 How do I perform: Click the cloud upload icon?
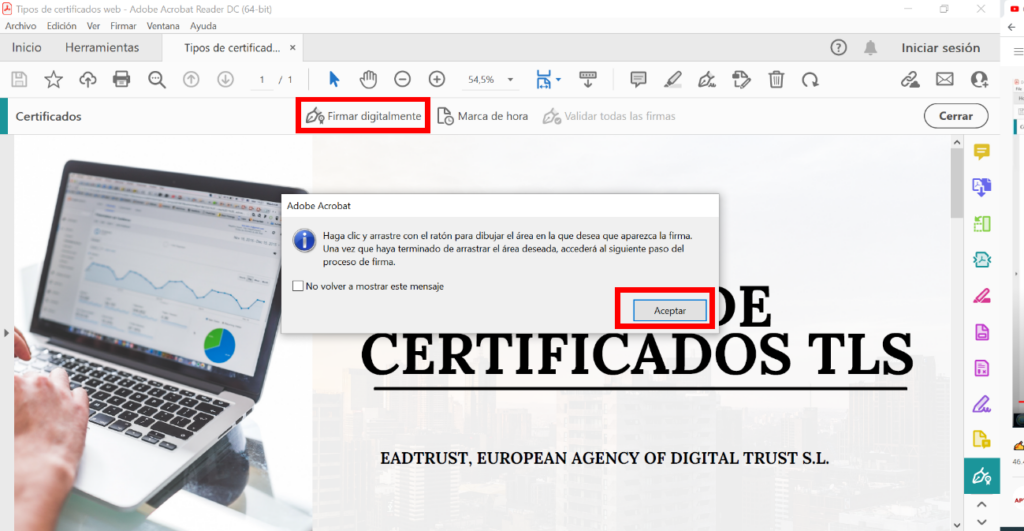(88, 80)
